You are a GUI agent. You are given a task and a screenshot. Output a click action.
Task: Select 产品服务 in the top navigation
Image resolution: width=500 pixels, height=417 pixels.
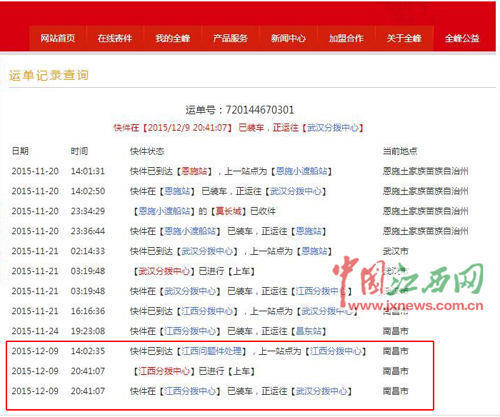tap(230, 38)
